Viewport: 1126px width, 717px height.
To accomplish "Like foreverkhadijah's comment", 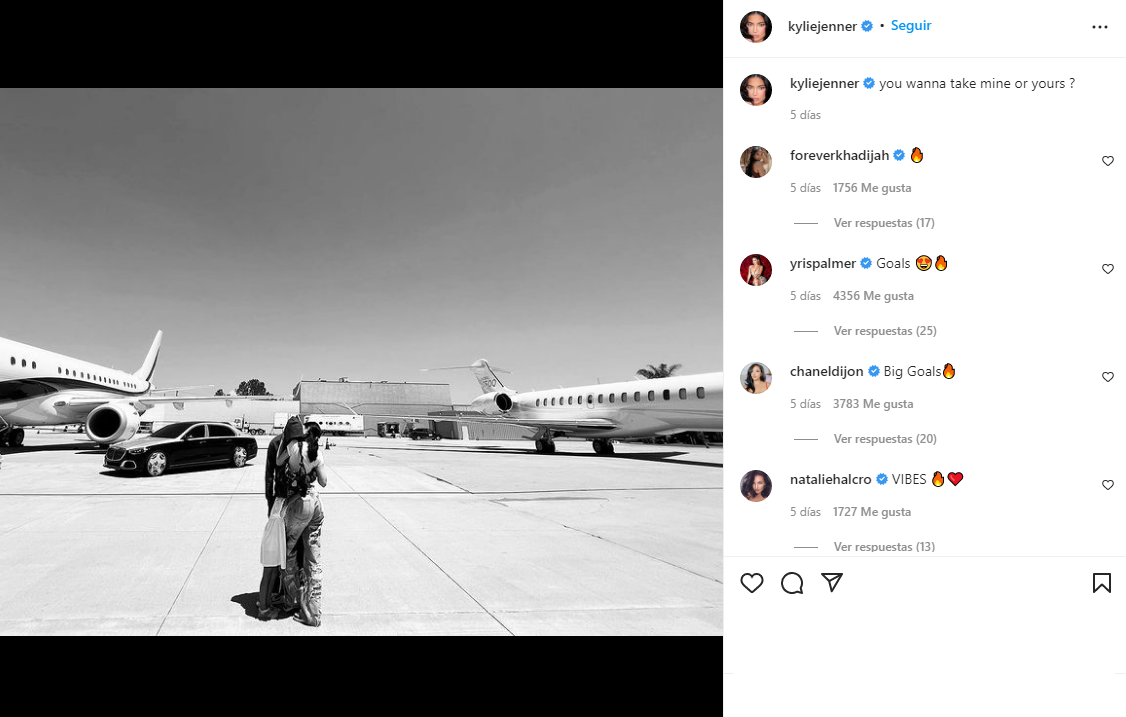I will (x=1107, y=161).
